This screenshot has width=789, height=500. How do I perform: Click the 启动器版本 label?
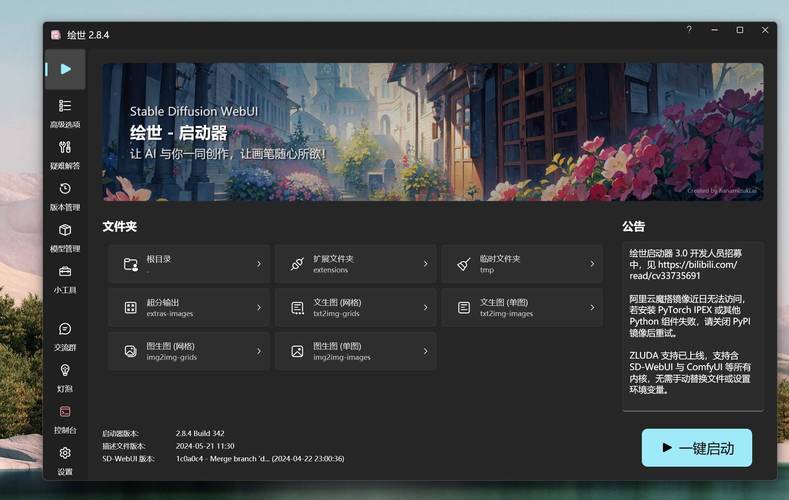(x=120, y=433)
